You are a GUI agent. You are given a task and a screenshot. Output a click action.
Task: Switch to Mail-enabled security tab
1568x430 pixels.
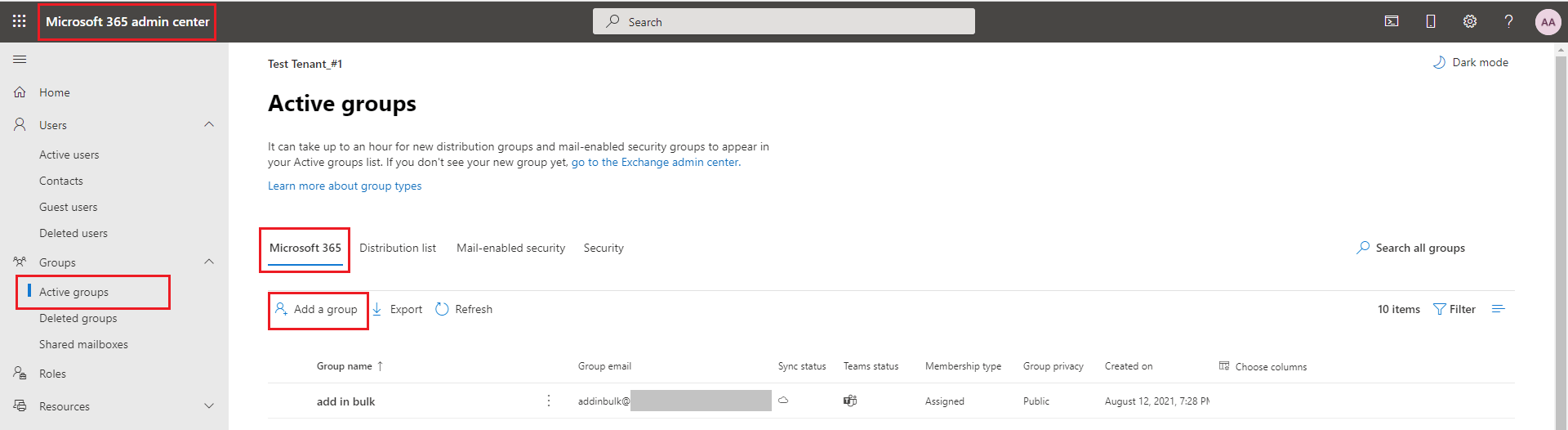pos(510,248)
